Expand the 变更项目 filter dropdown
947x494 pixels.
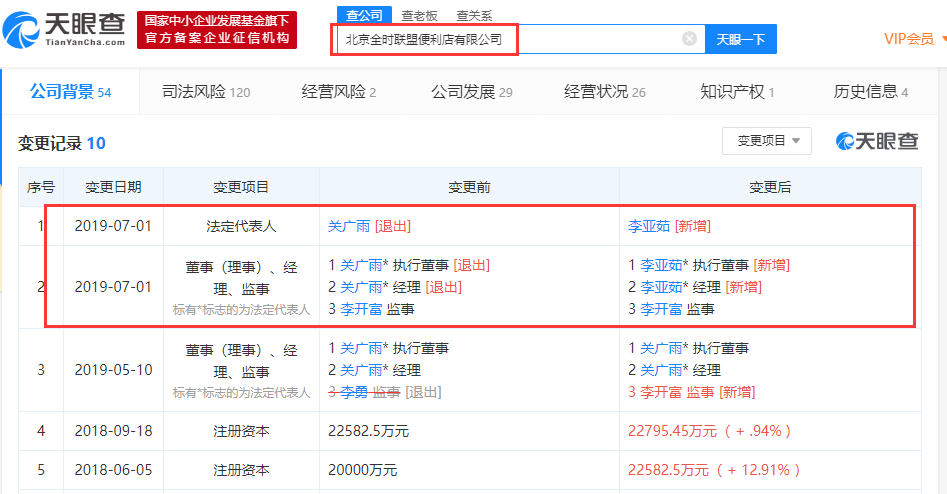tap(767, 141)
